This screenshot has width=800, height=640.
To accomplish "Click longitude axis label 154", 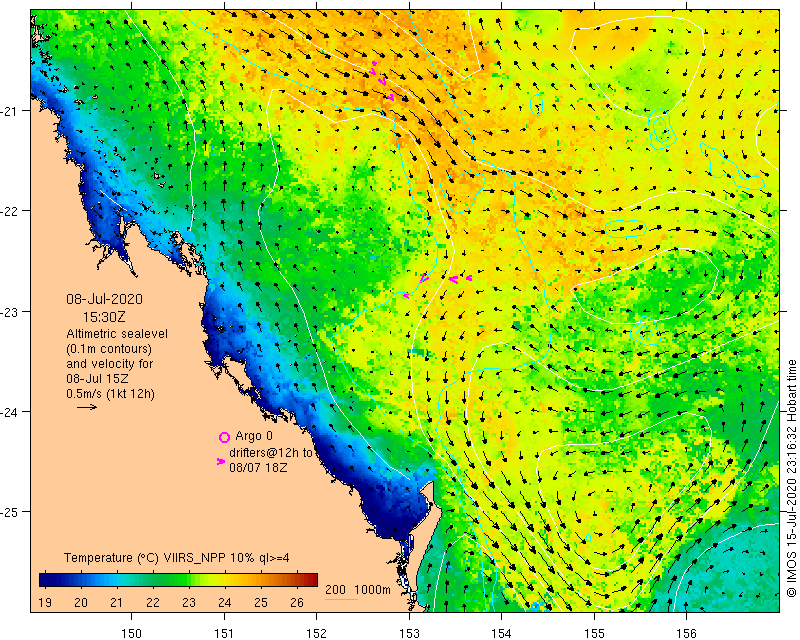I will [502, 633].
